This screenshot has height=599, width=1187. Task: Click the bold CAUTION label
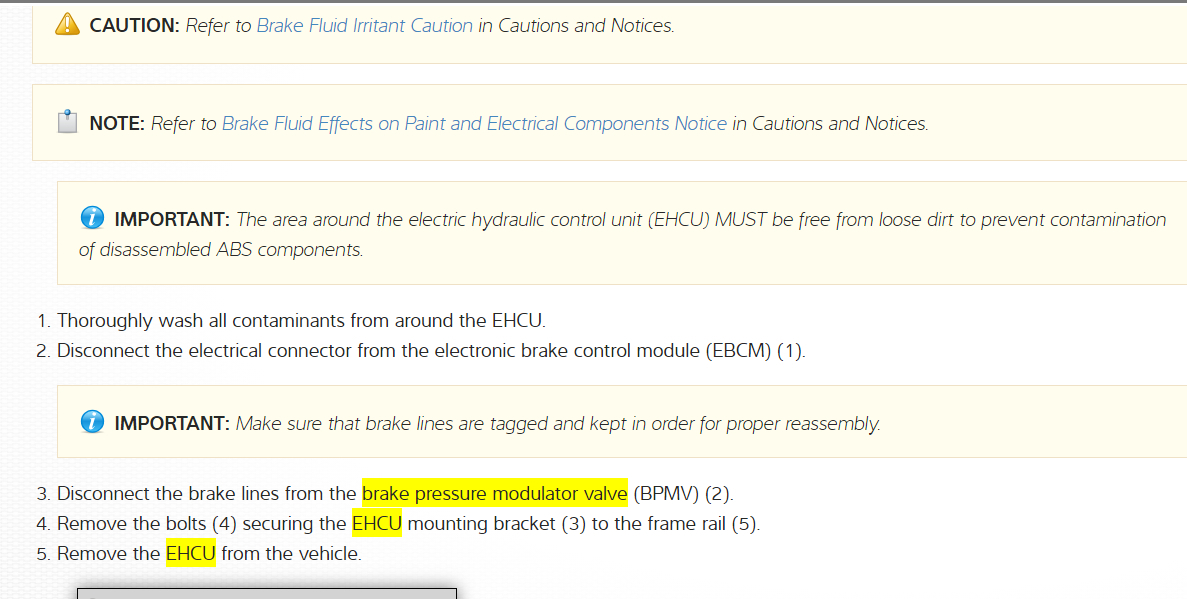[134, 25]
